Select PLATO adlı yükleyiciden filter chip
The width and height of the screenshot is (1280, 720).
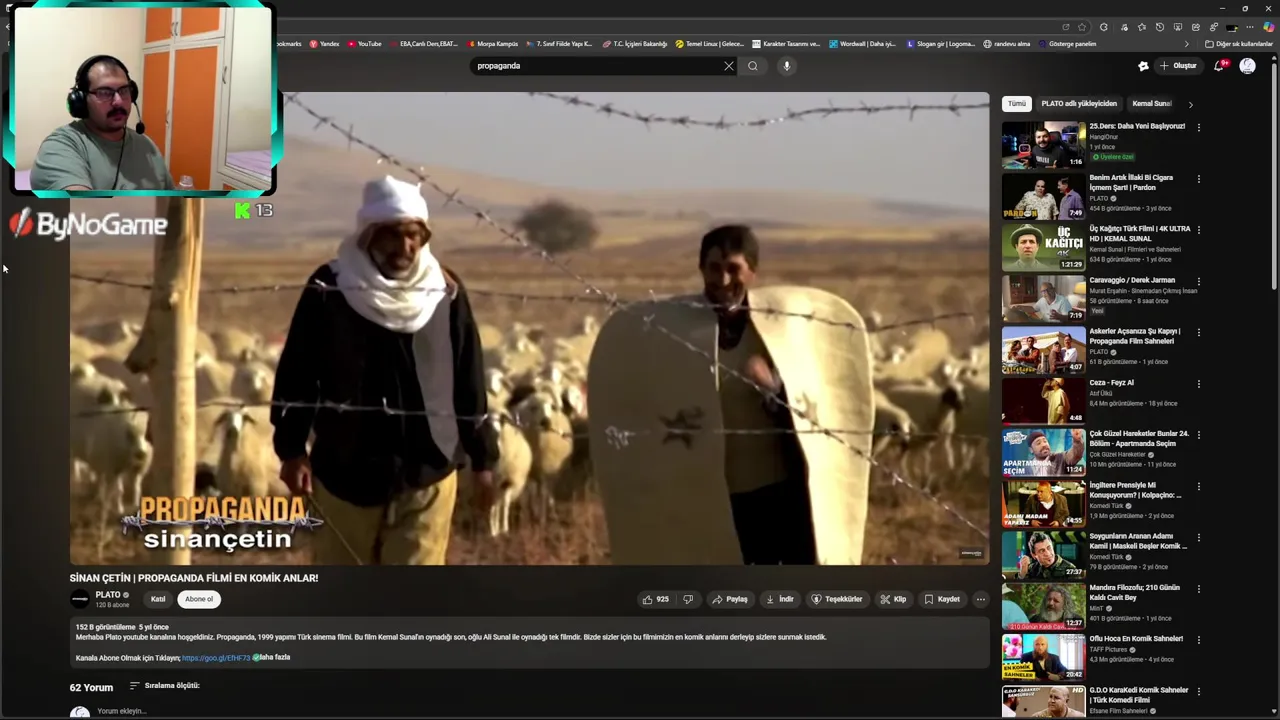point(1079,104)
